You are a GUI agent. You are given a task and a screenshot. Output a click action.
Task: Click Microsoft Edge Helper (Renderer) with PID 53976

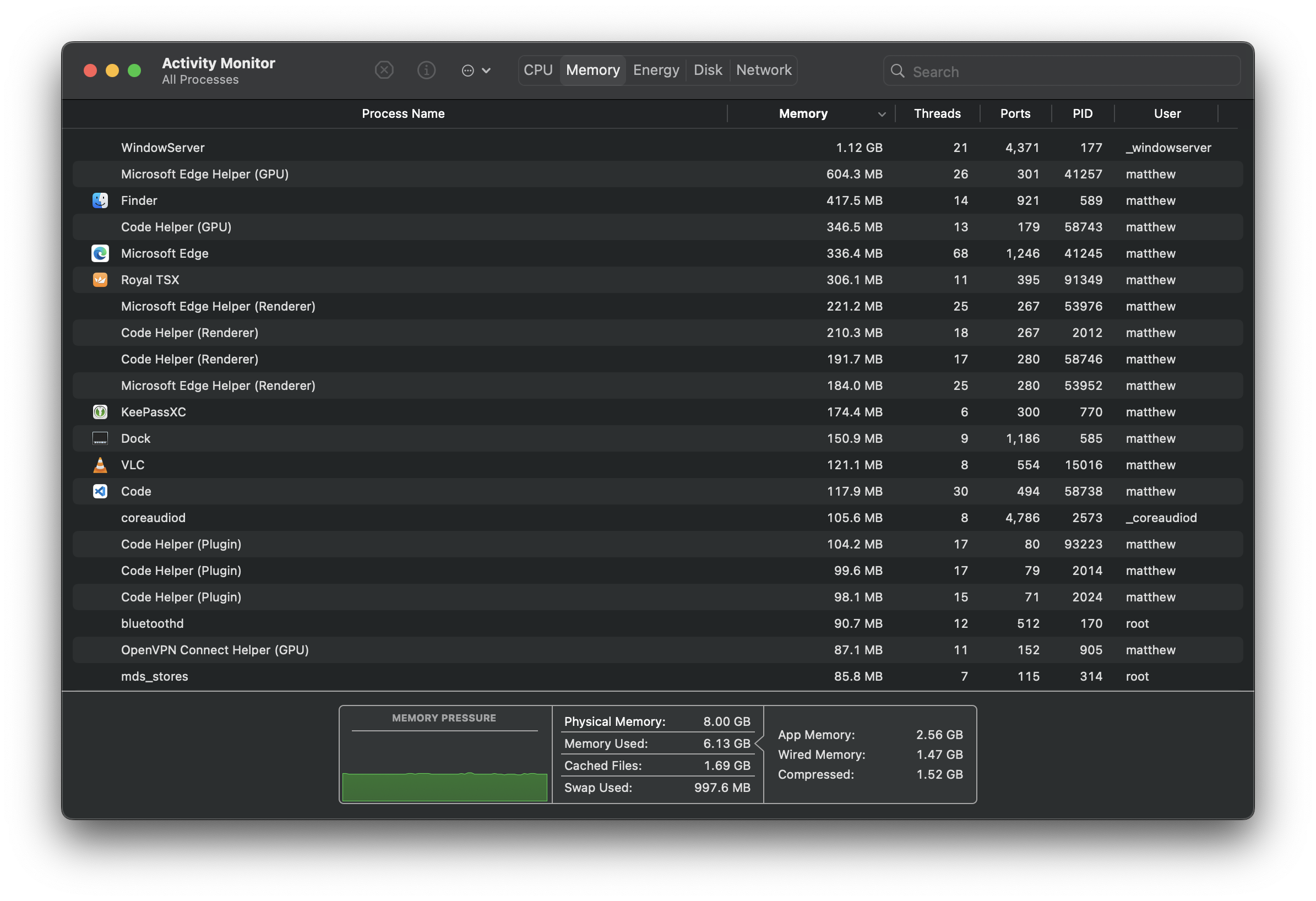pyautogui.click(x=218, y=306)
